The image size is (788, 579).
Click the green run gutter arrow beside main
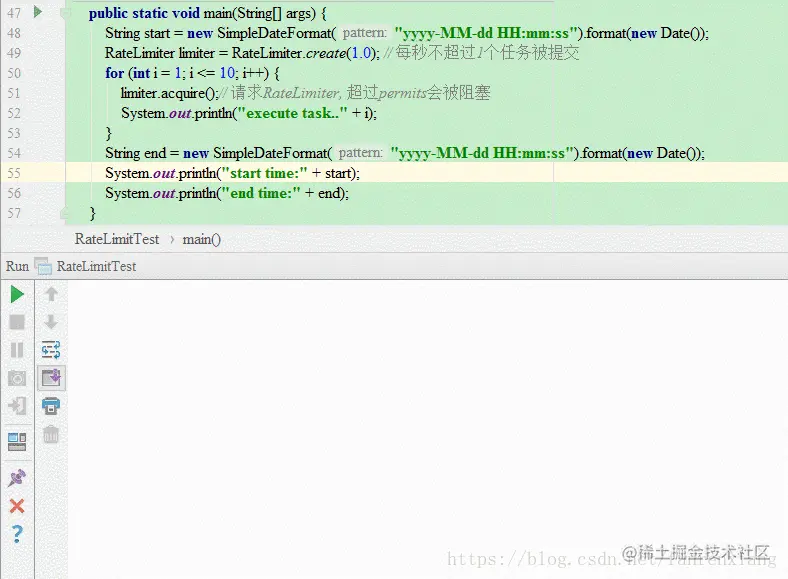coord(38,12)
